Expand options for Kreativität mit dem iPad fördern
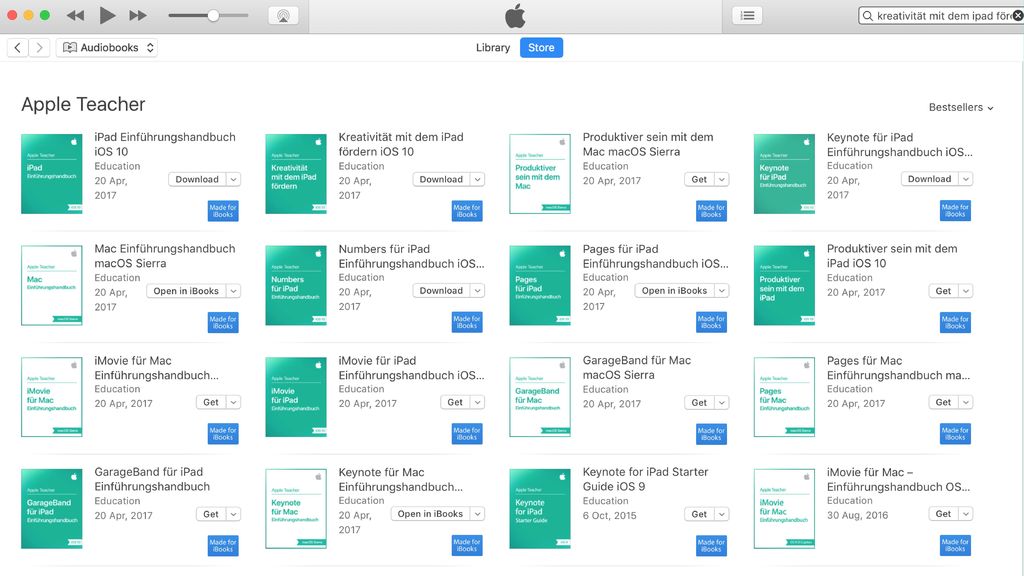 (x=477, y=179)
